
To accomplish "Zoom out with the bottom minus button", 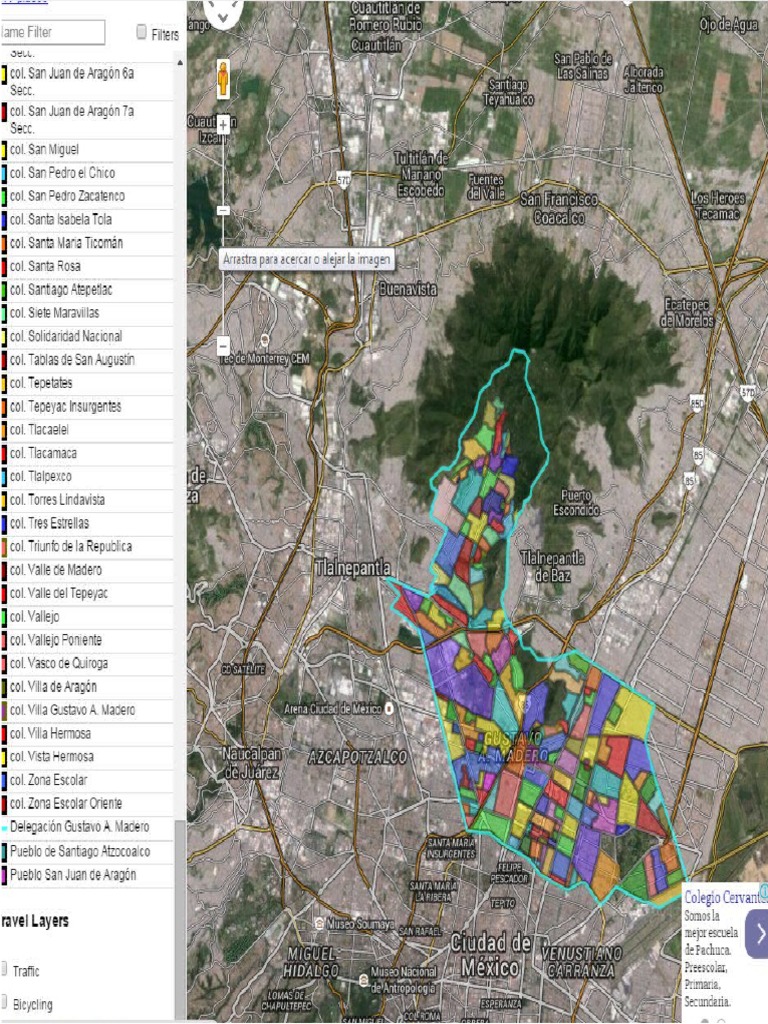I will click(x=223, y=345).
